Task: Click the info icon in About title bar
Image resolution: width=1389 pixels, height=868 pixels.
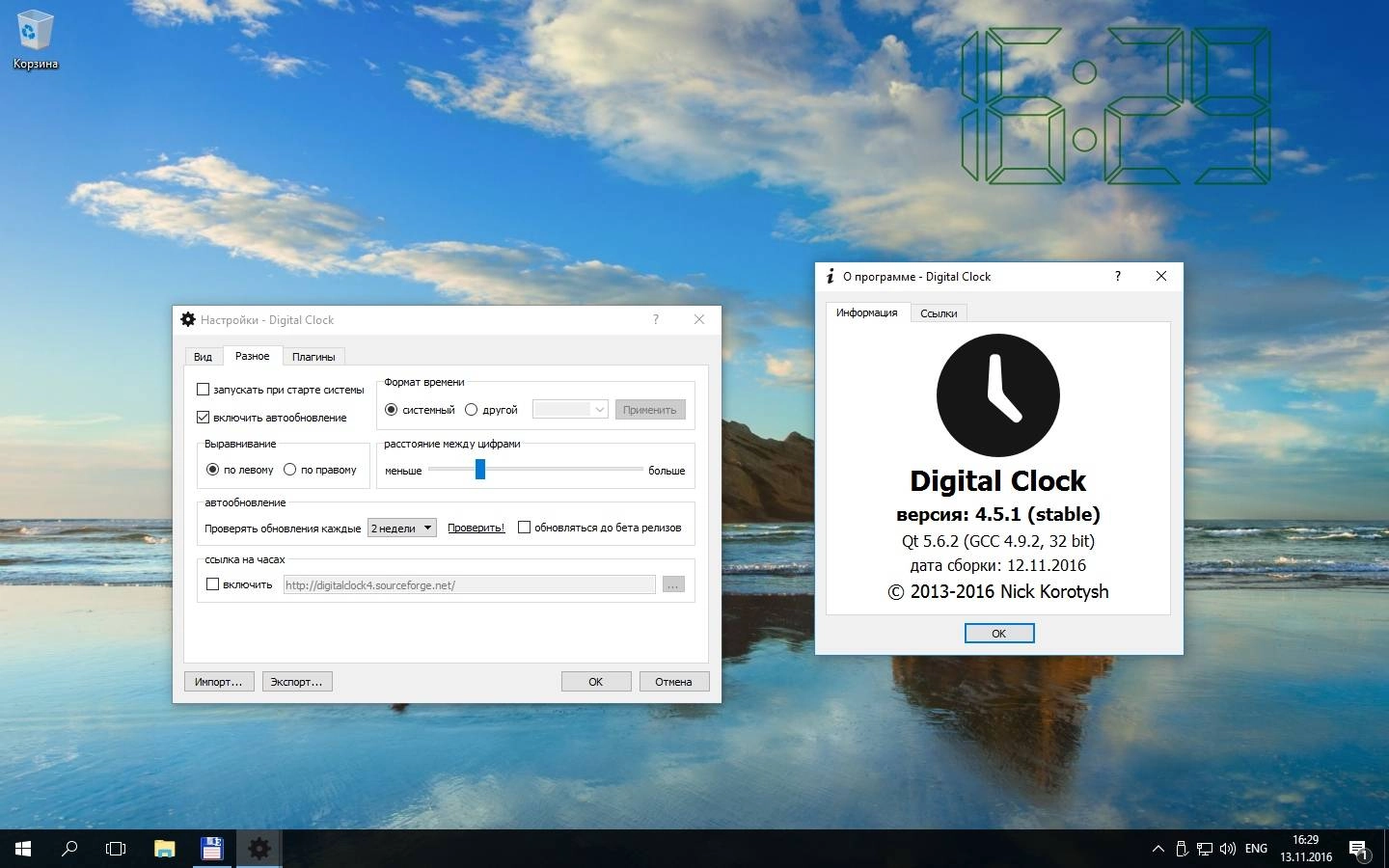Action: point(830,277)
